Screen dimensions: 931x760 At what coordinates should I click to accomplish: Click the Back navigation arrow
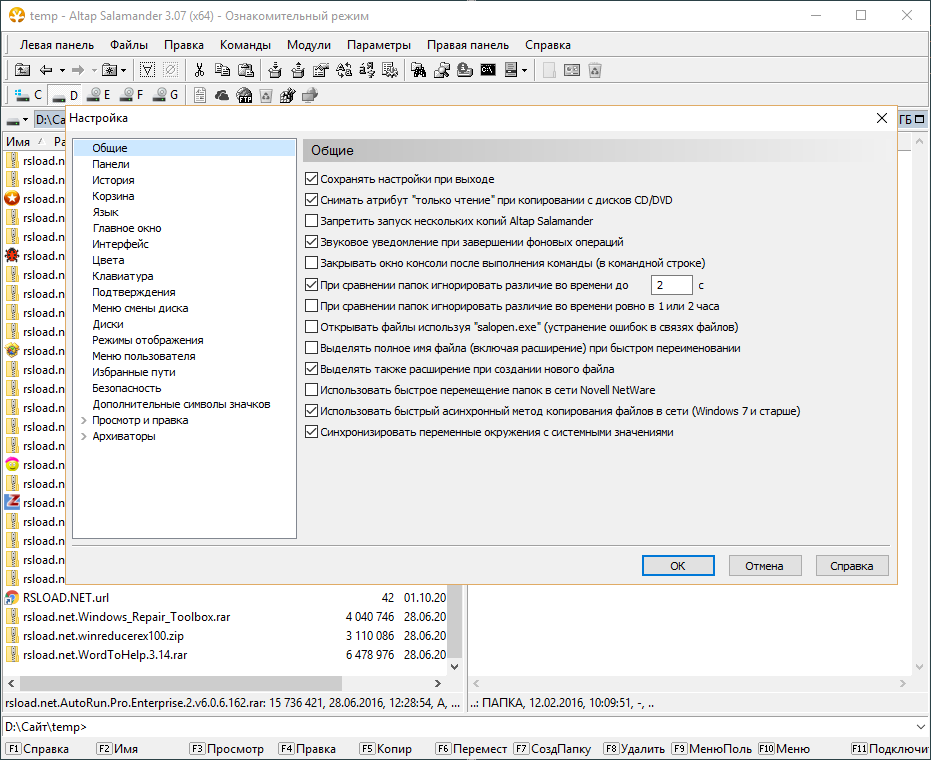tap(46, 70)
